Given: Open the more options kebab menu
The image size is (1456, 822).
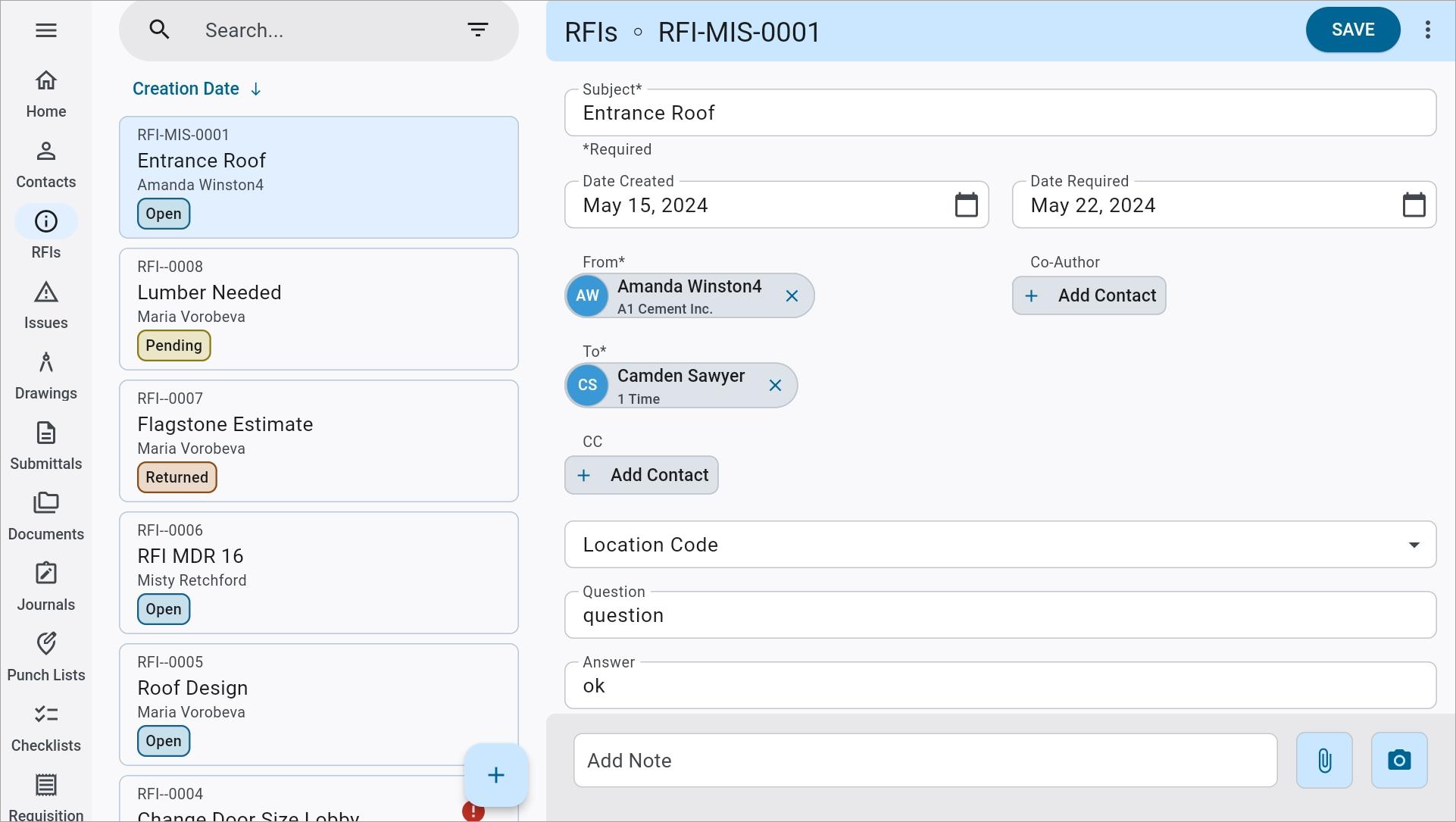Looking at the screenshot, I should [x=1427, y=30].
